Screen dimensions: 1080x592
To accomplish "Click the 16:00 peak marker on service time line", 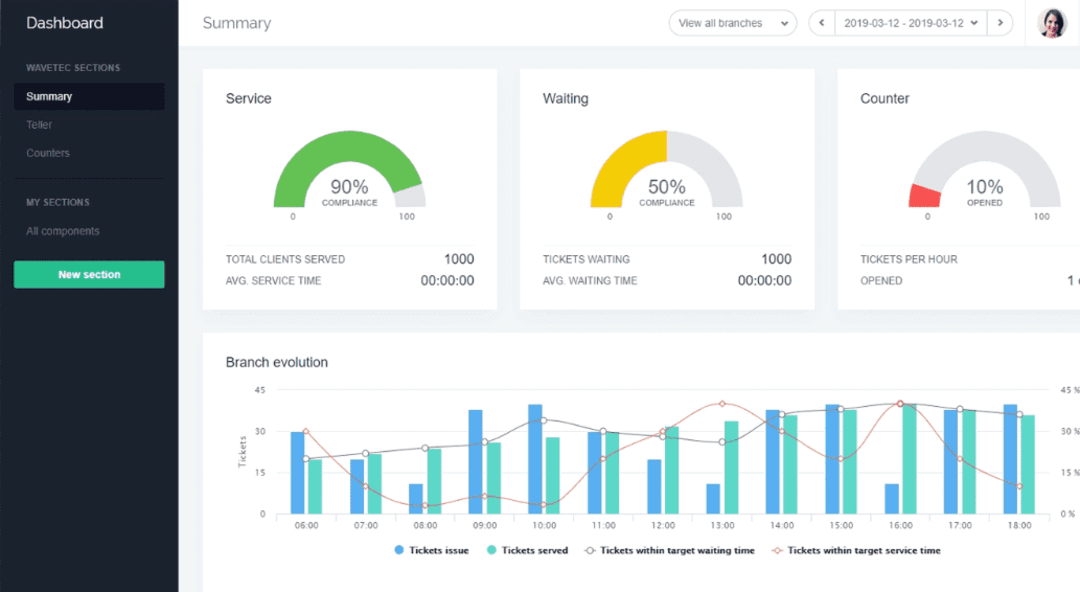I will click(x=899, y=404).
